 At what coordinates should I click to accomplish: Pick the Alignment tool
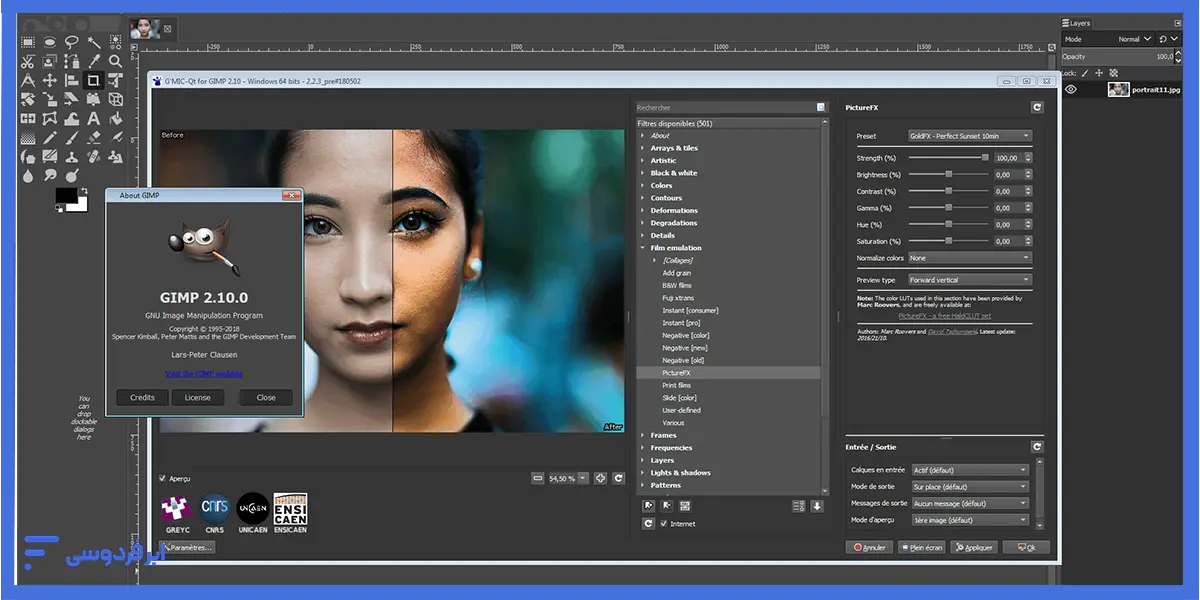tap(72, 80)
